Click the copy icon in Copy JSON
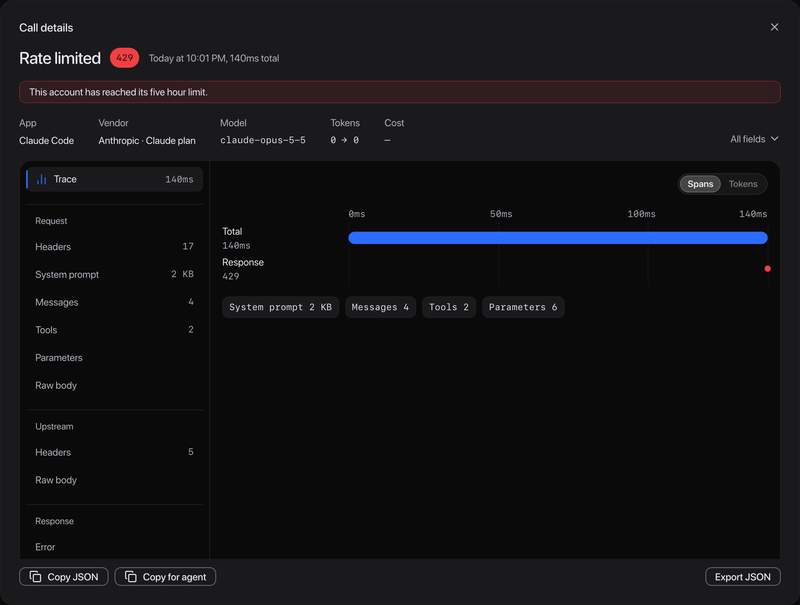Image resolution: width=800 pixels, height=605 pixels. (35, 576)
